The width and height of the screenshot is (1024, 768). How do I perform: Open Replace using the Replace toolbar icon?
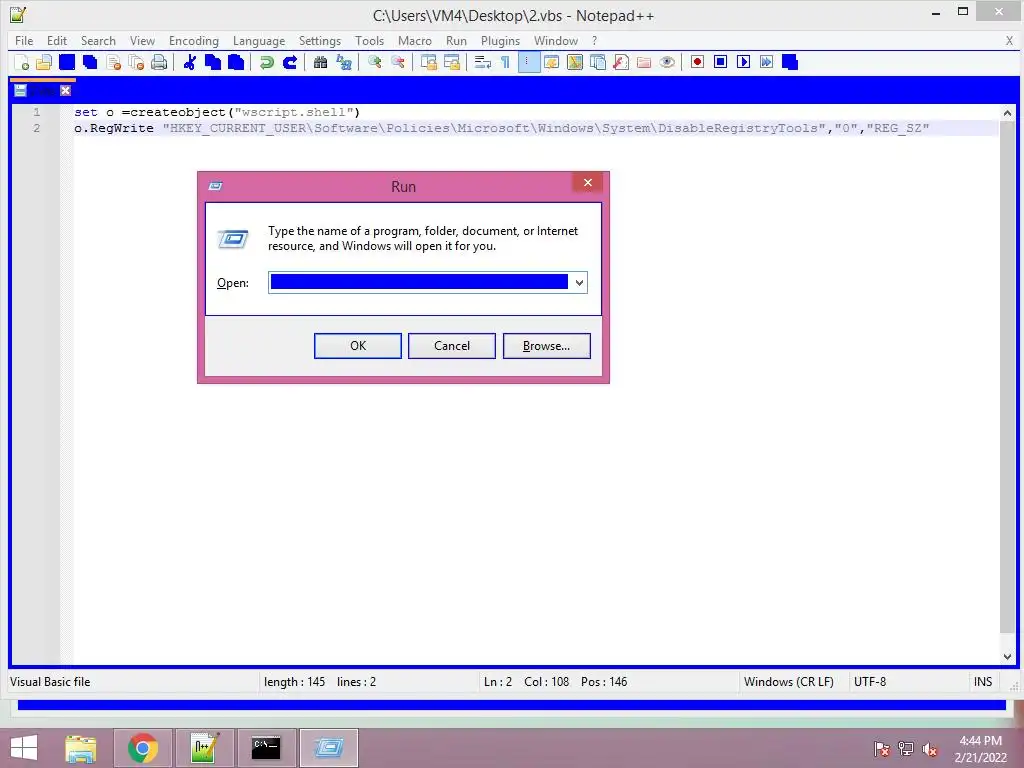coord(344,62)
